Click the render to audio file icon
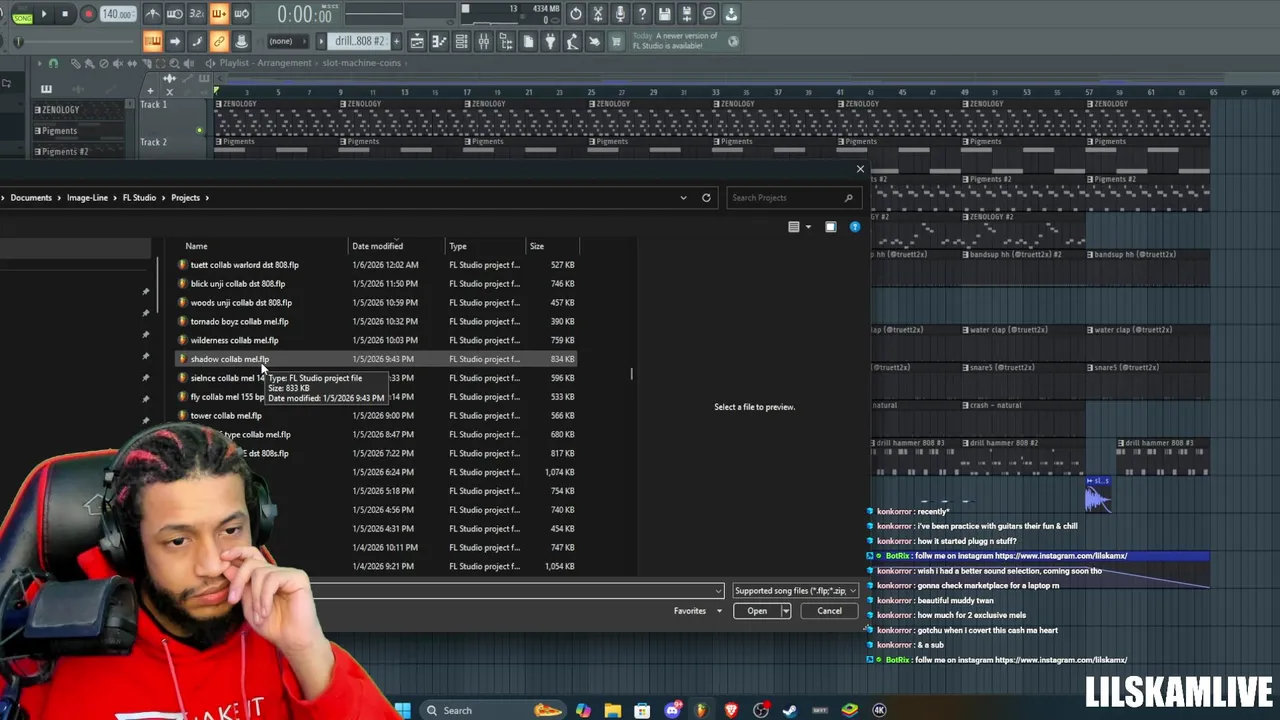This screenshot has height=720, width=1280. pyautogui.click(x=687, y=14)
